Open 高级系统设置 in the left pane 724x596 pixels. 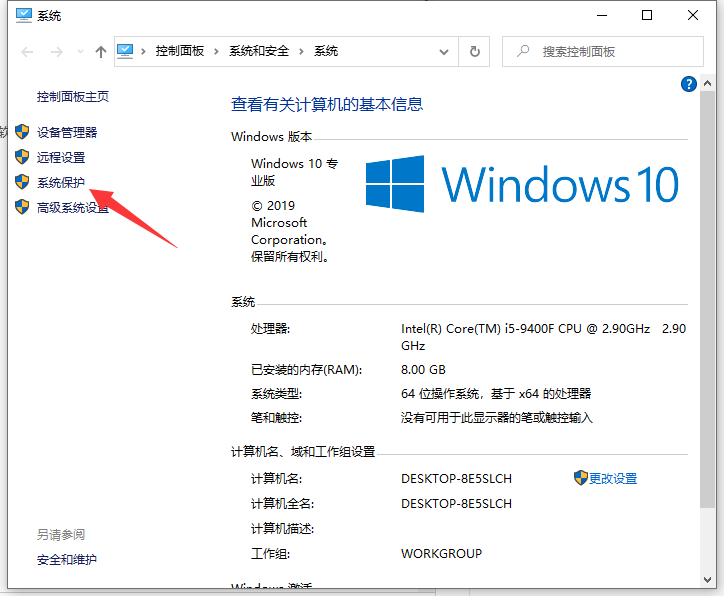click(x=73, y=208)
